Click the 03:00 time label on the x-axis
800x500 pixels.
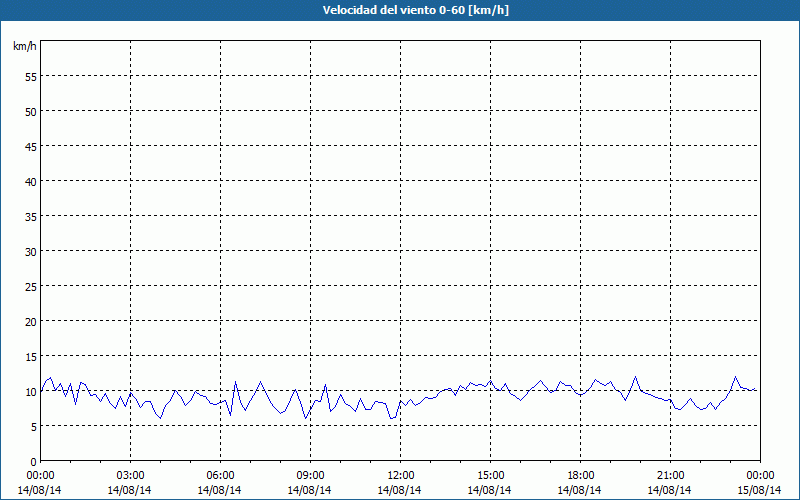tap(130, 476)
